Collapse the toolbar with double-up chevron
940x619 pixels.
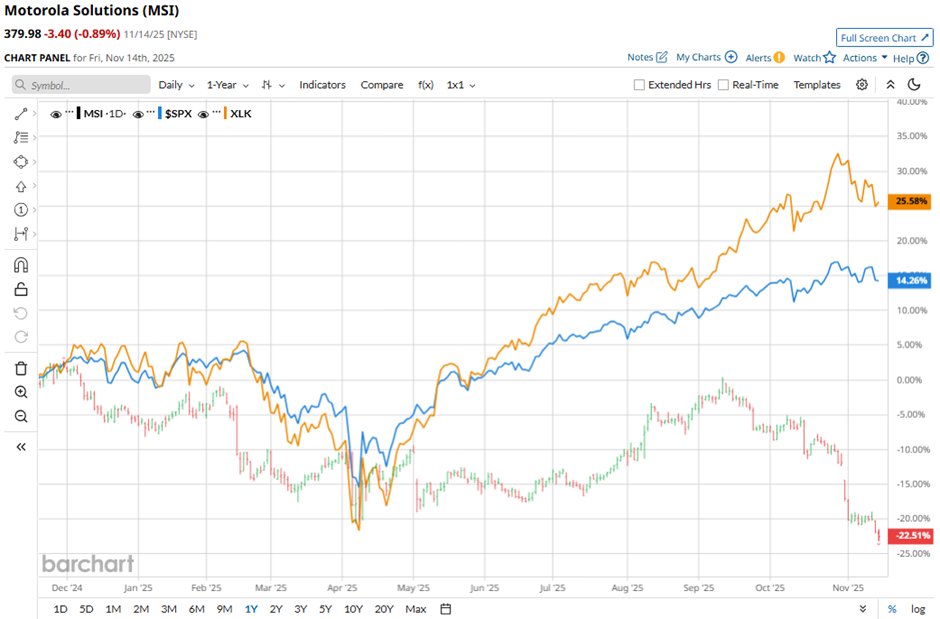pyautogui.click(x=891, y=84)
